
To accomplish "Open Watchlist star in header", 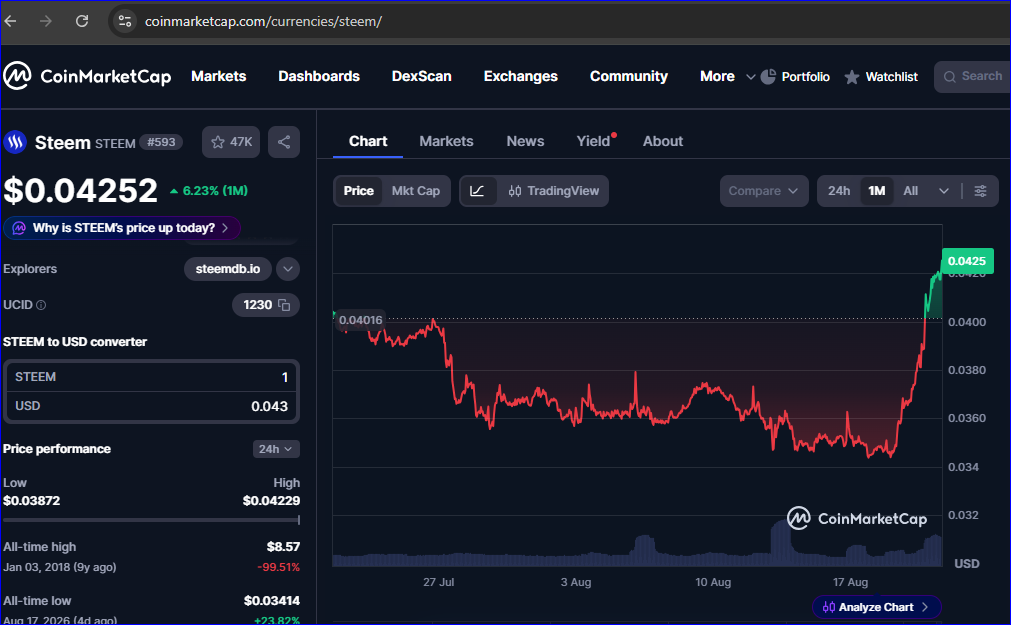I will [852, 77].
